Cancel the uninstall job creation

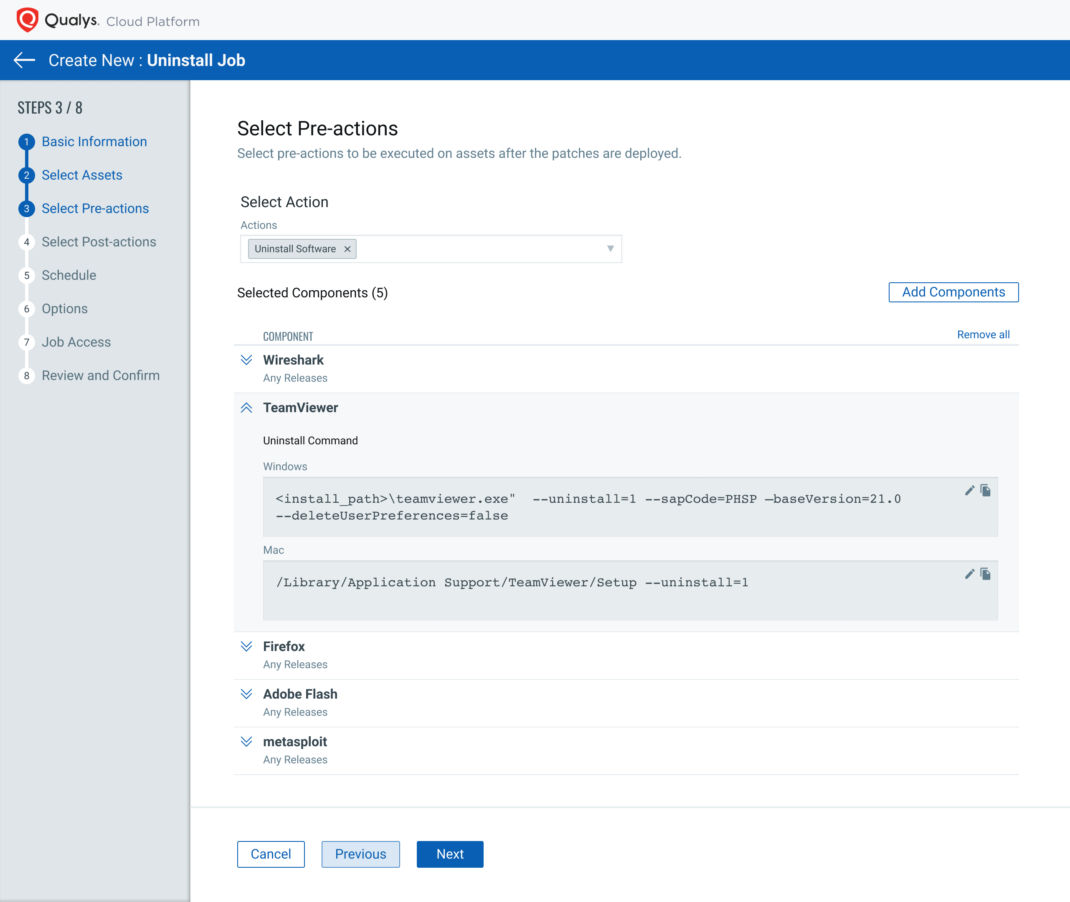click(x=271, y=854)
